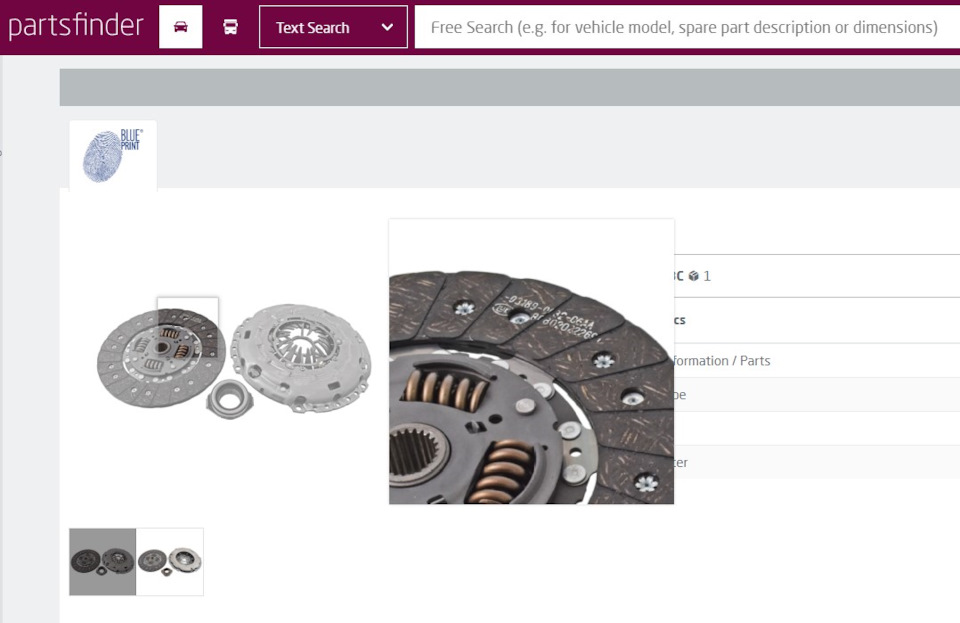This screenshot has height=623, width=960.
Task: Click the gray bar above the brand logo
Action: coord(509,87)
